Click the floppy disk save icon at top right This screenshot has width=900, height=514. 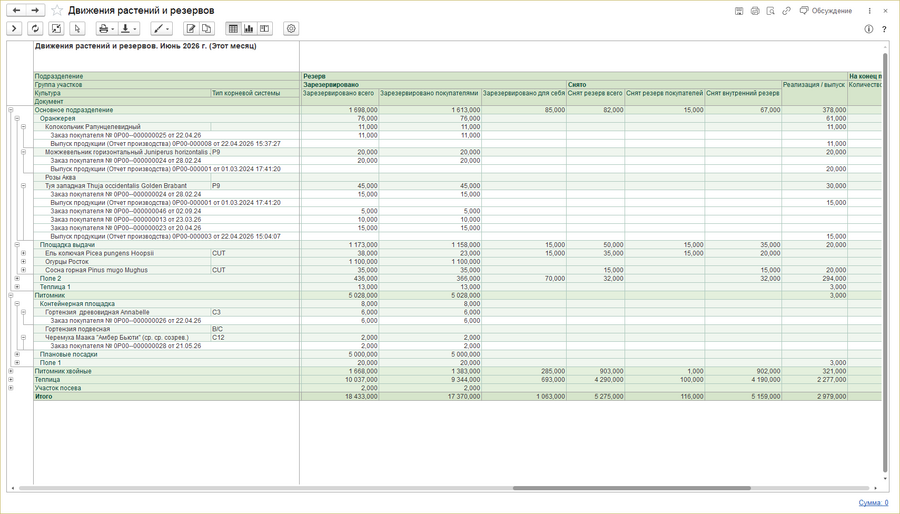(739, 11)
